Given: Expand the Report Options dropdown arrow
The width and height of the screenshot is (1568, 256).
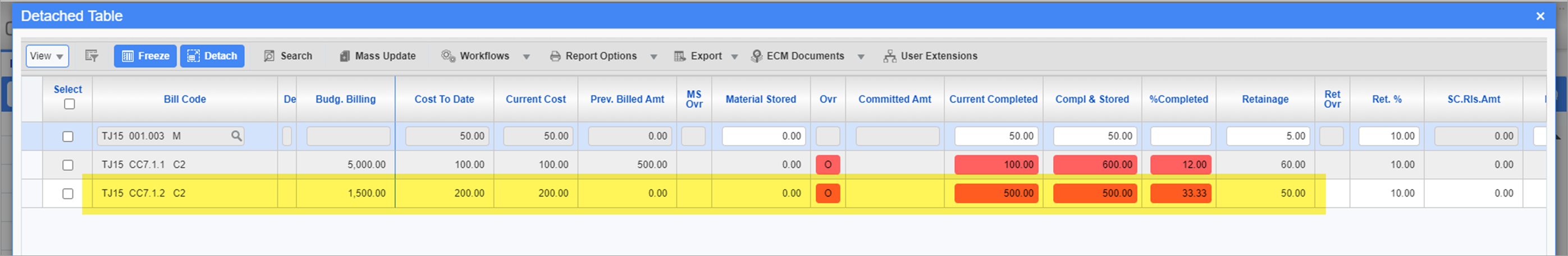Looking at the screenshot, I should [x=653, y=57].
